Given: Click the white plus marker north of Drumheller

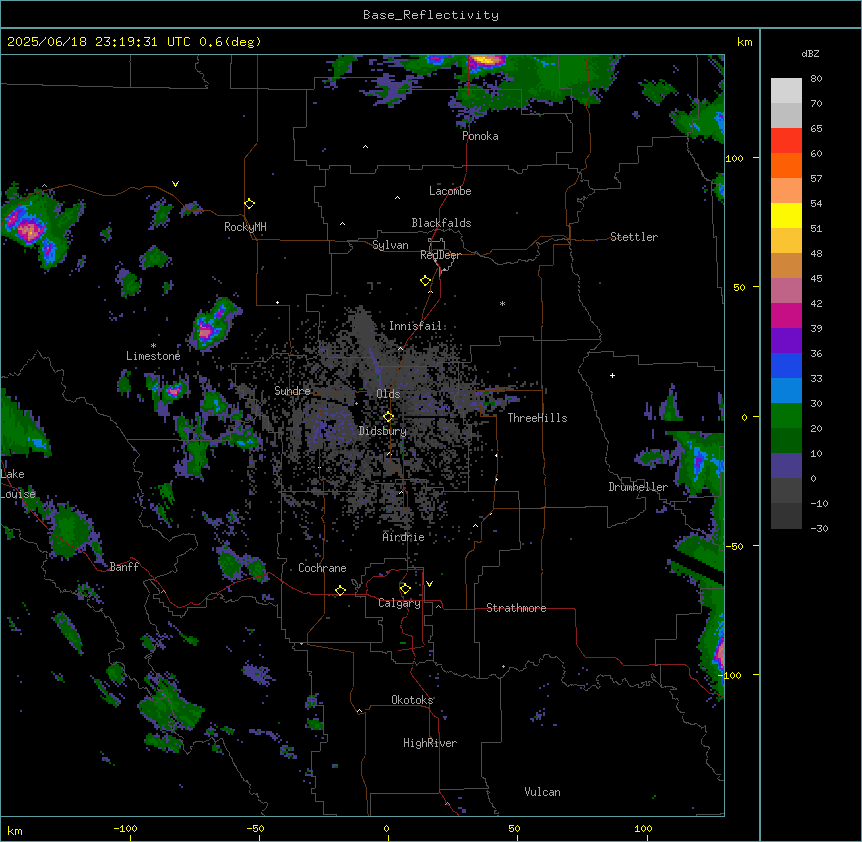Looking at the screenshot, I should (612, 375).
